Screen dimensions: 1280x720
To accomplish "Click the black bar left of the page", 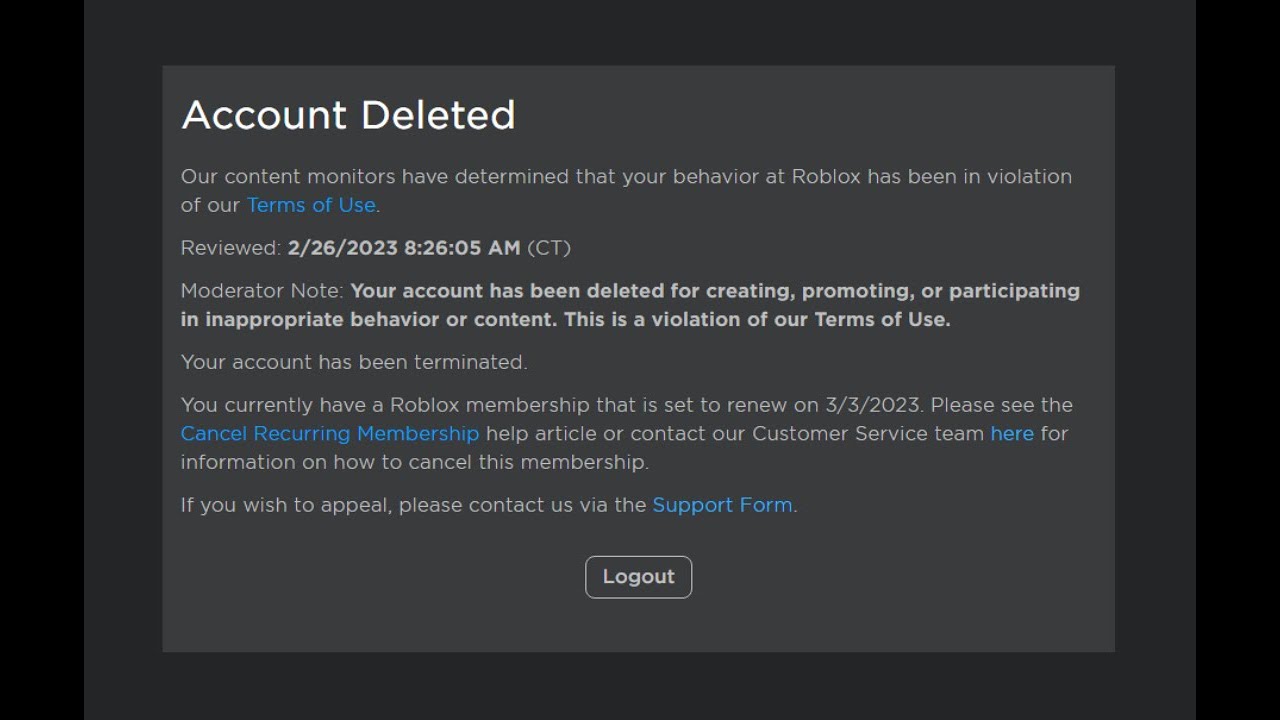I will (x=41, y=360).
